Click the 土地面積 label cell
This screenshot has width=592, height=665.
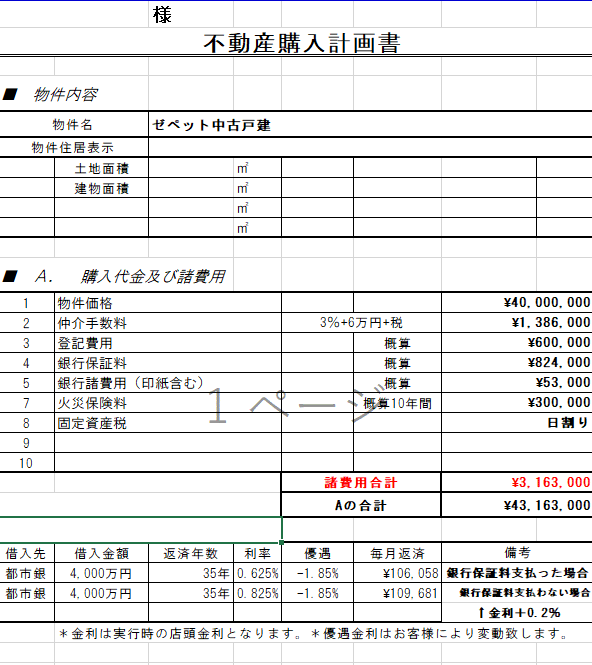102,168
